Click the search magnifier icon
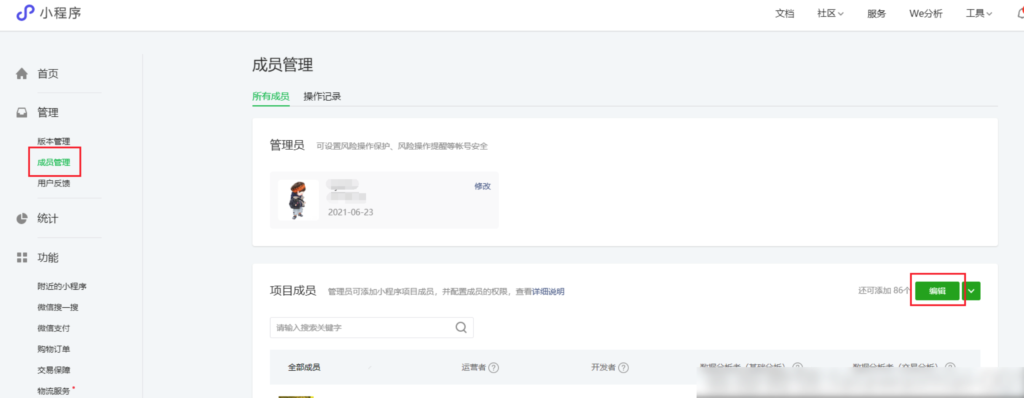The height and width of the screenshot is (398, 1024). [x=461, y=327]
